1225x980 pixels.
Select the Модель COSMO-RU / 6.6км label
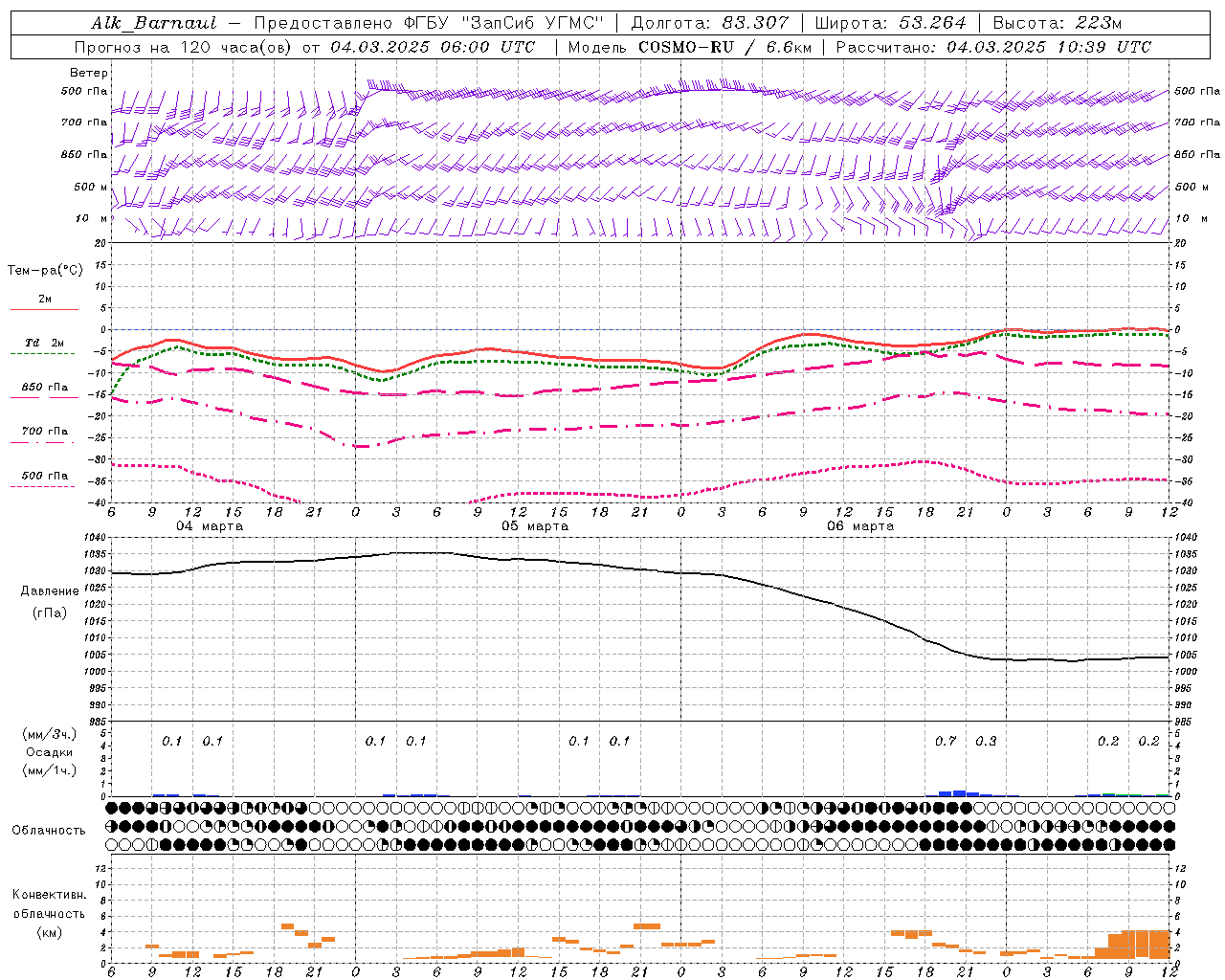point(688,47)
